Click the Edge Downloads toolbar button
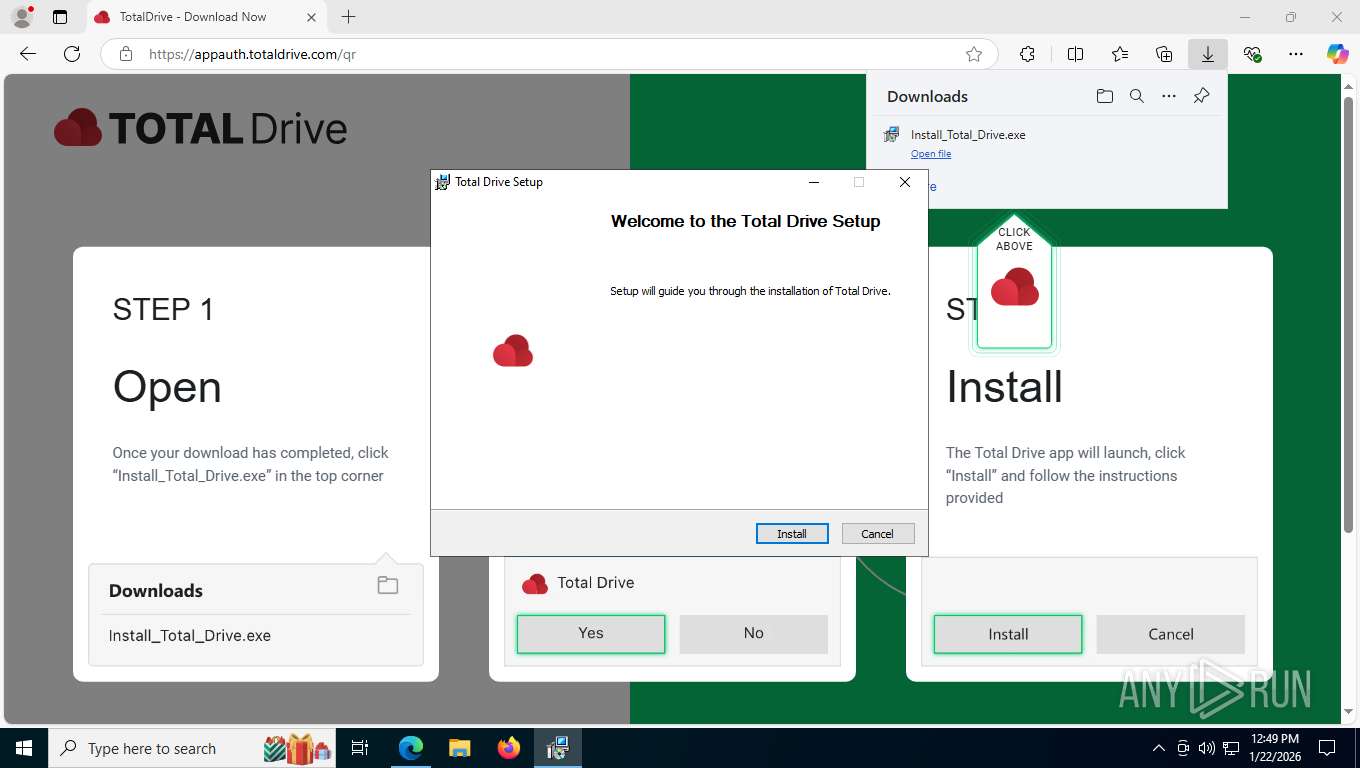Screen dimensions: 1360x768 [x=1208, y=54]
